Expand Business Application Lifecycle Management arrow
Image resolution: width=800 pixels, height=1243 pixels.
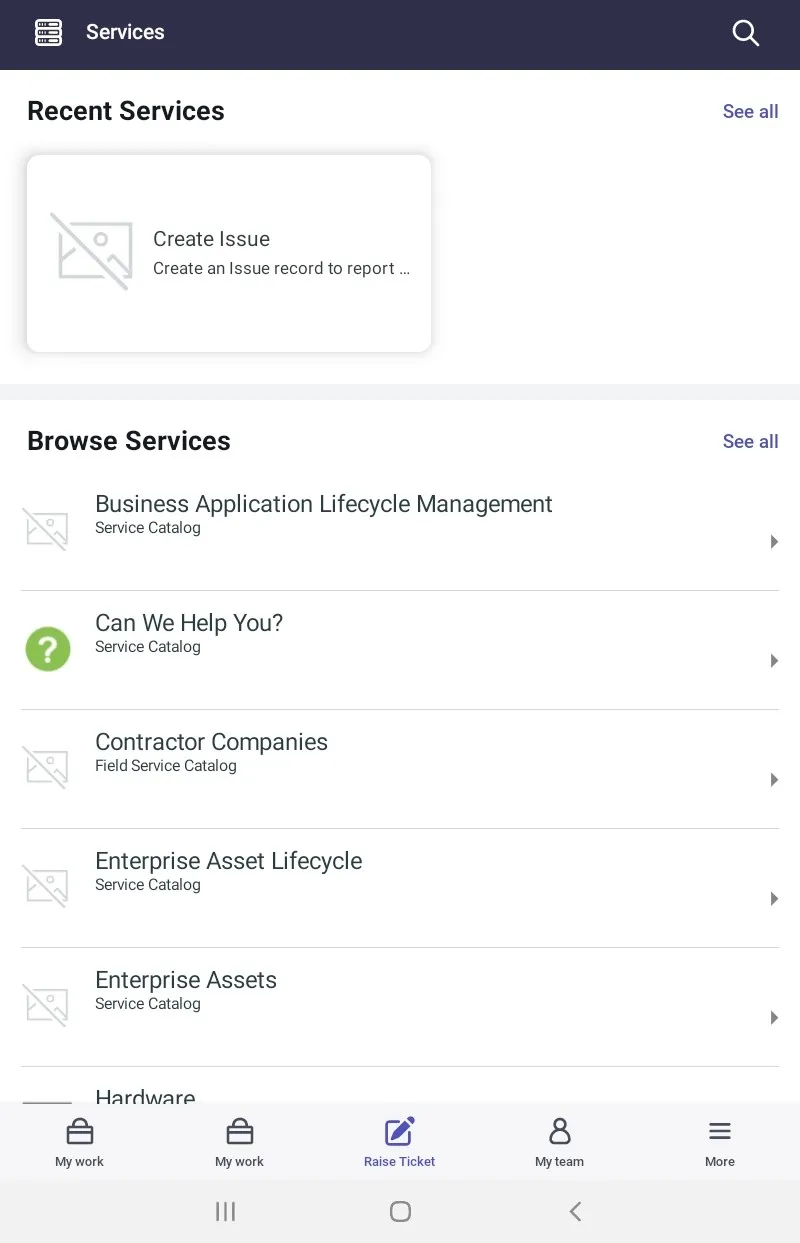774,542
